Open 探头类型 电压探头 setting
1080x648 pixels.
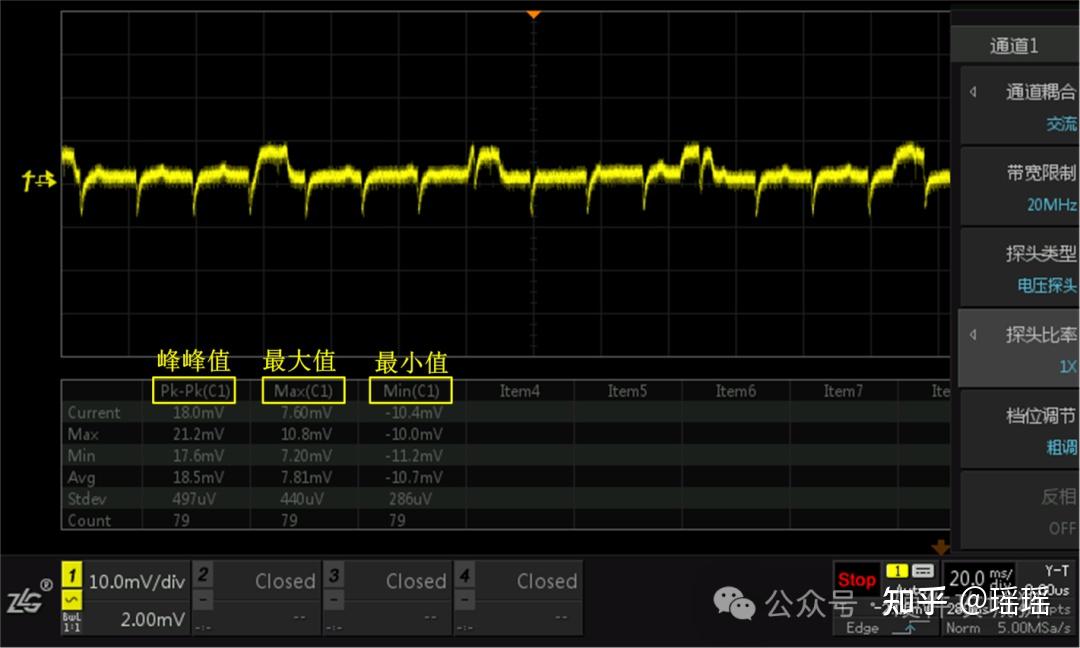(x=1020, y=268)
